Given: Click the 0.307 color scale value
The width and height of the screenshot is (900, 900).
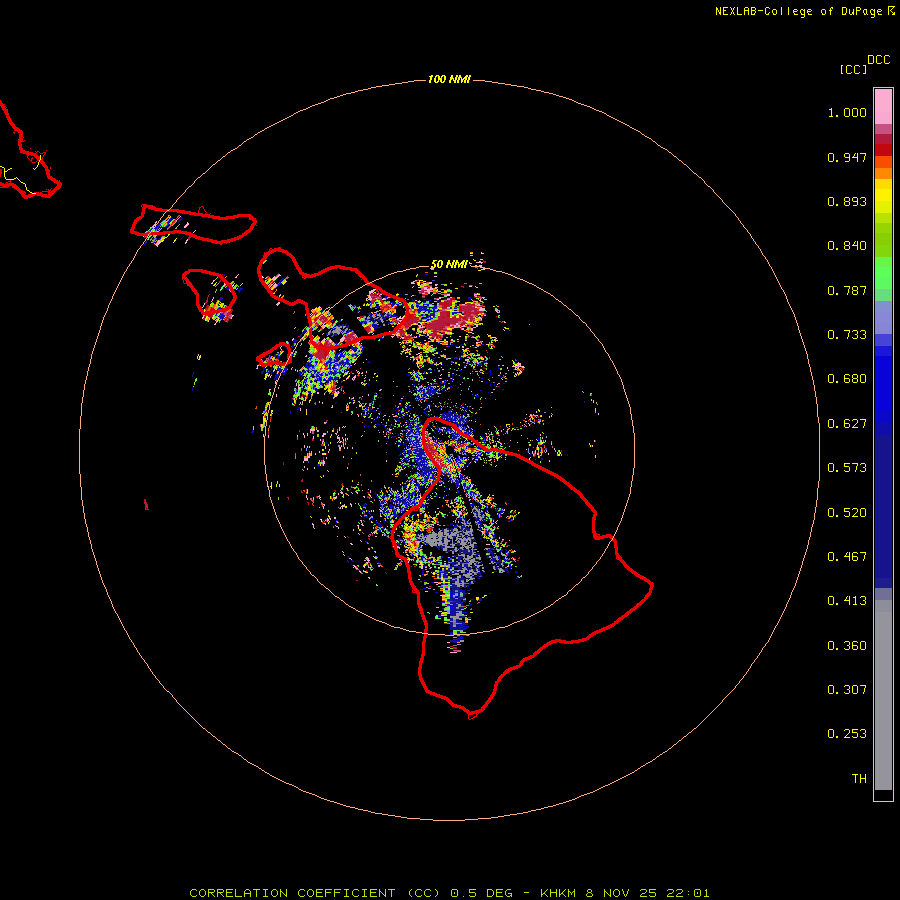Looking at the screenshot, I should 847,690.
